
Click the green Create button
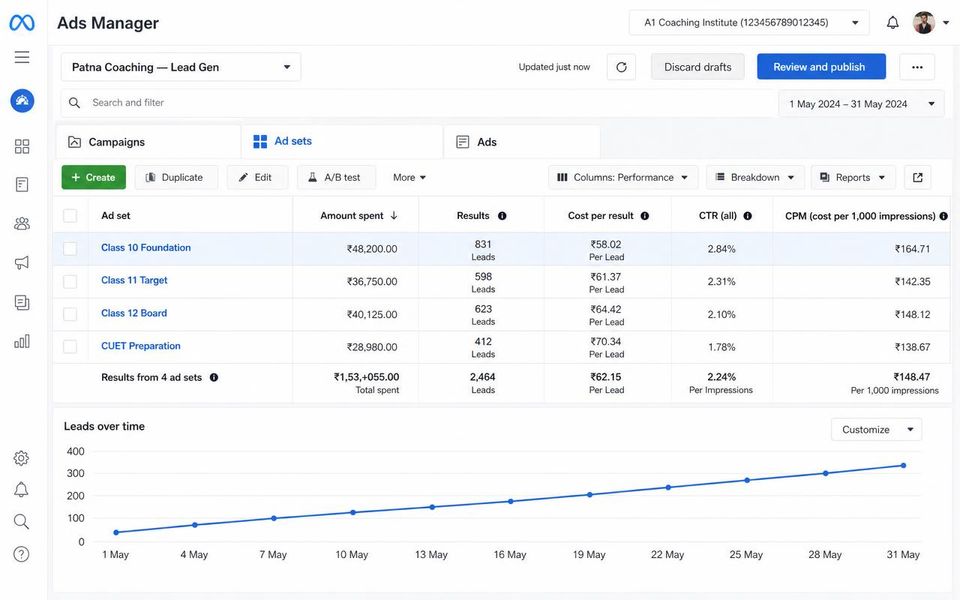(94, 178)
